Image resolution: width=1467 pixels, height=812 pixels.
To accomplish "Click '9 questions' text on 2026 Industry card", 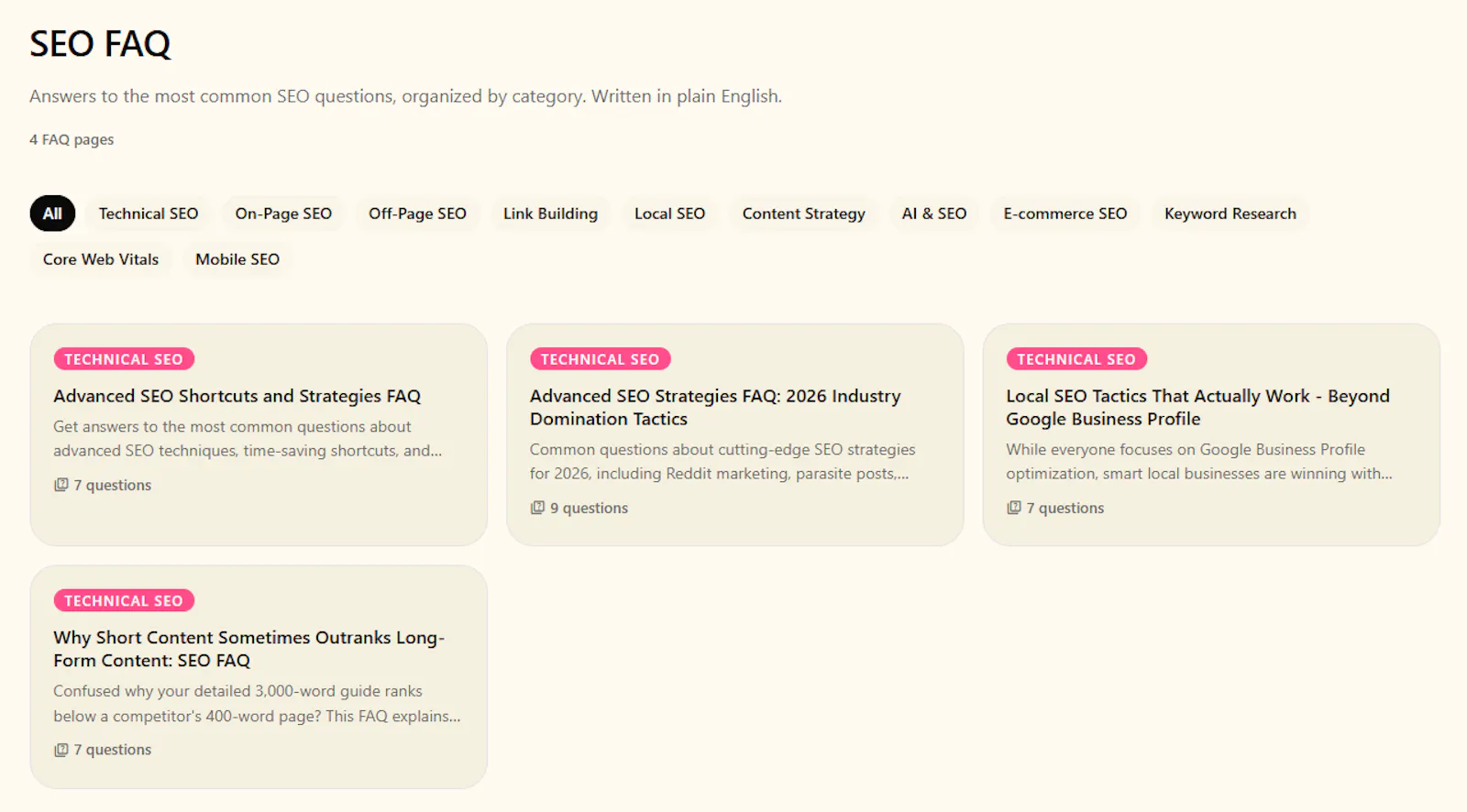I will 589,508.
